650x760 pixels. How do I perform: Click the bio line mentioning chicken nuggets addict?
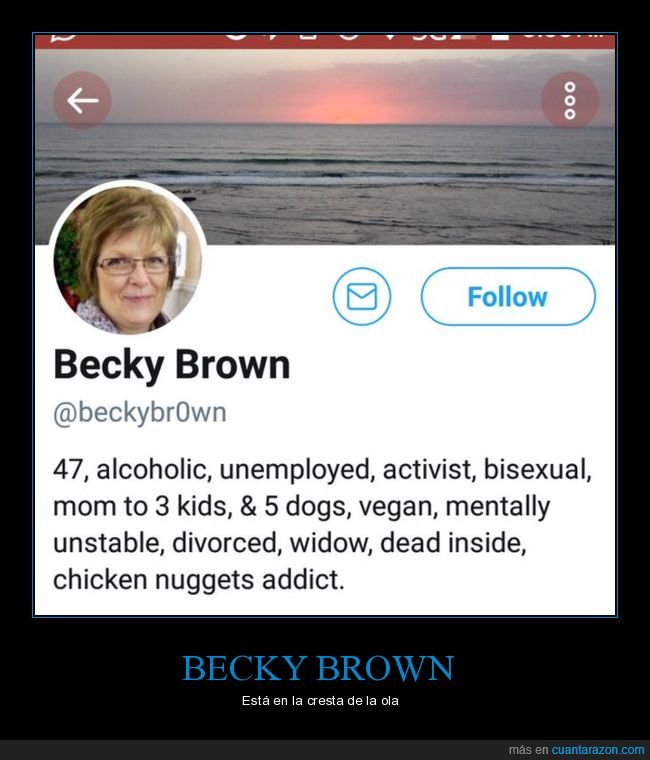199,579
